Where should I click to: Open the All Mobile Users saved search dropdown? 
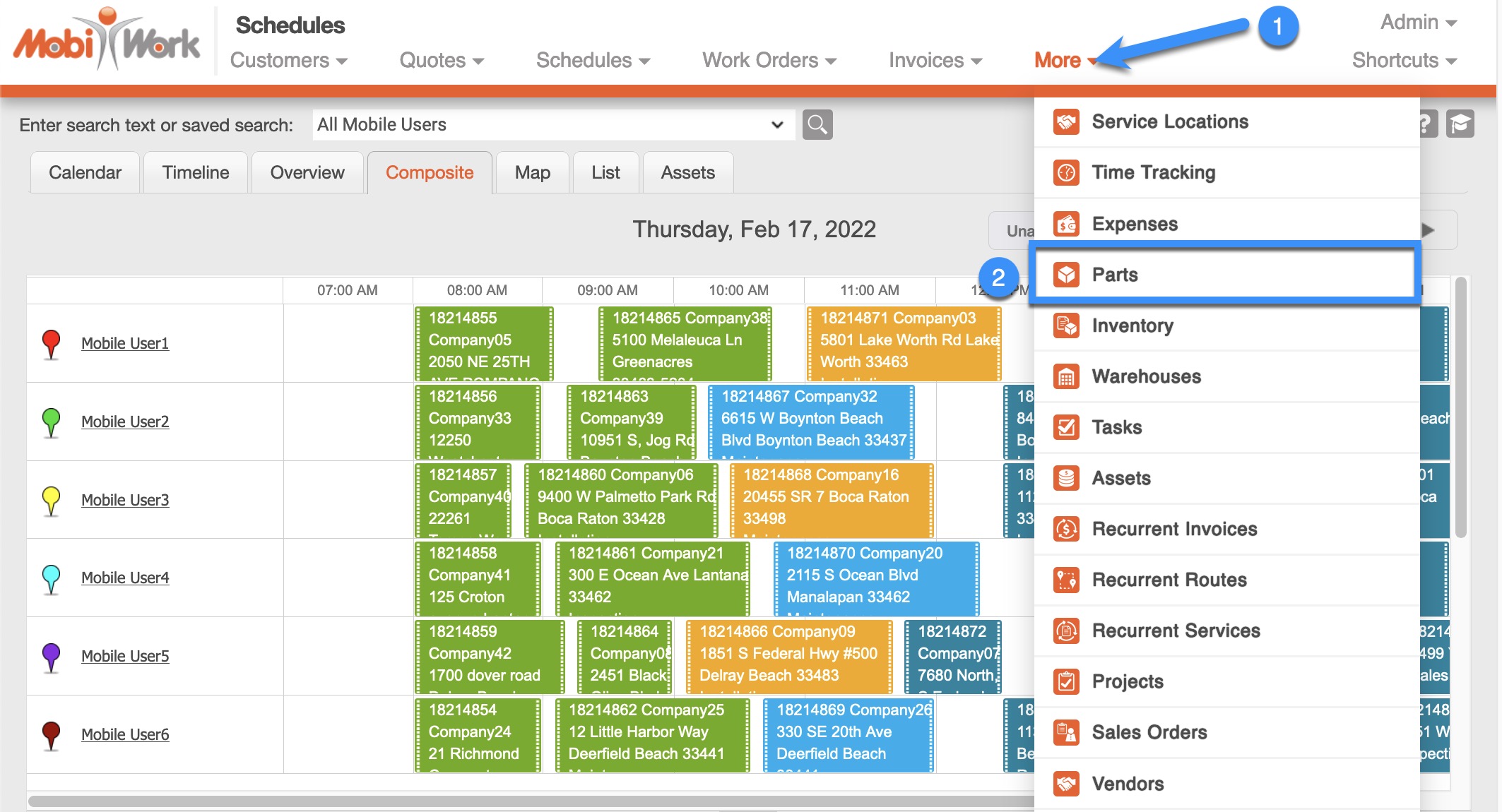pos(552,125)
